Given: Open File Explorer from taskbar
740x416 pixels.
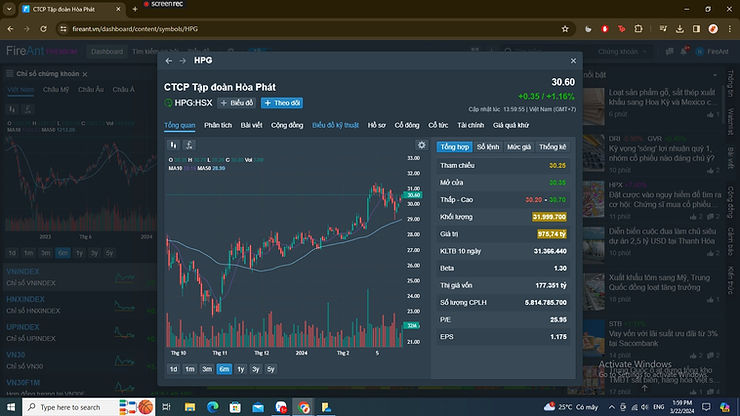Looking at the screenshot, I should pos(190,407).
